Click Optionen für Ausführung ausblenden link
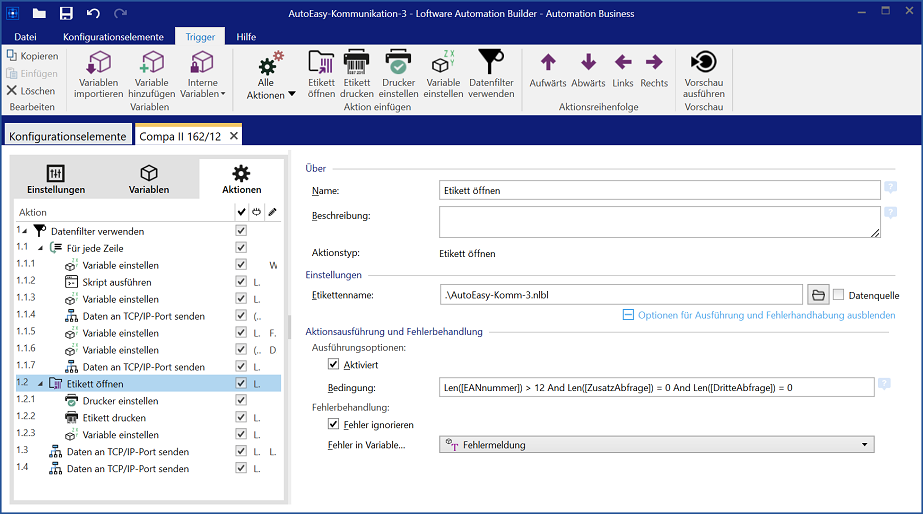 pos(765,315)
